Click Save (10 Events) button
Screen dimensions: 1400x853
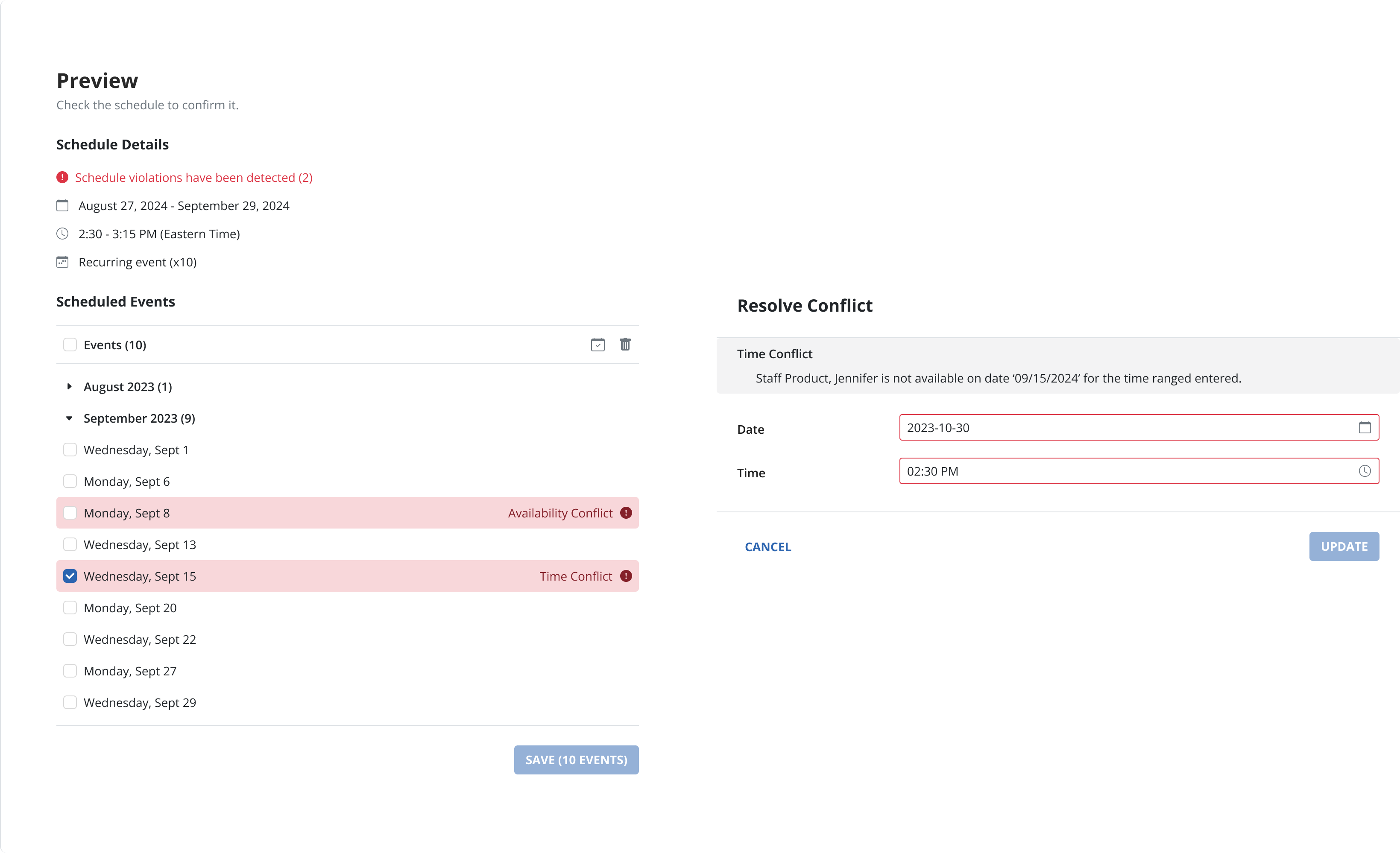pos(576,760)
